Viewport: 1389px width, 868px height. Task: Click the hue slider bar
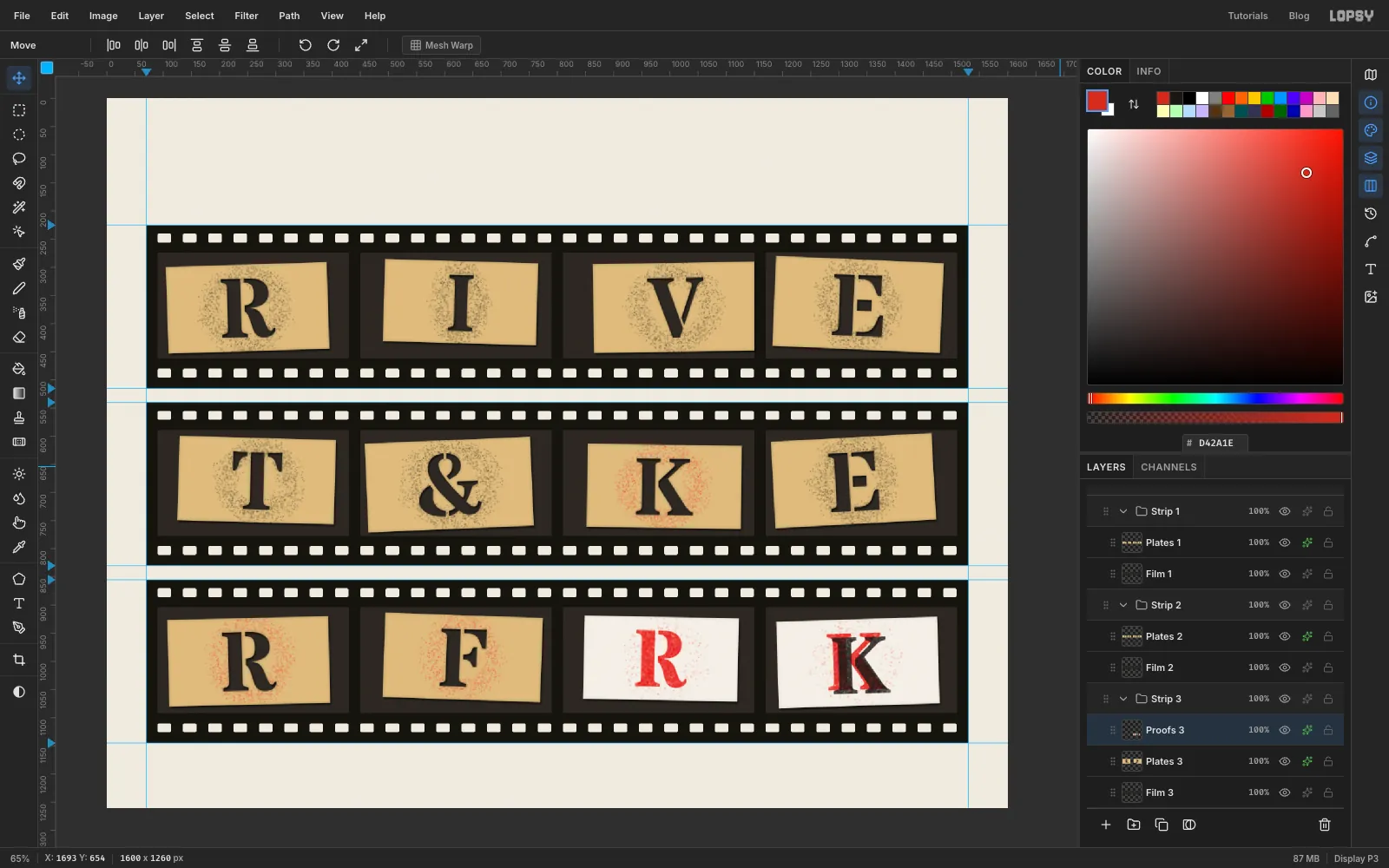click(x=1215, y=398)
